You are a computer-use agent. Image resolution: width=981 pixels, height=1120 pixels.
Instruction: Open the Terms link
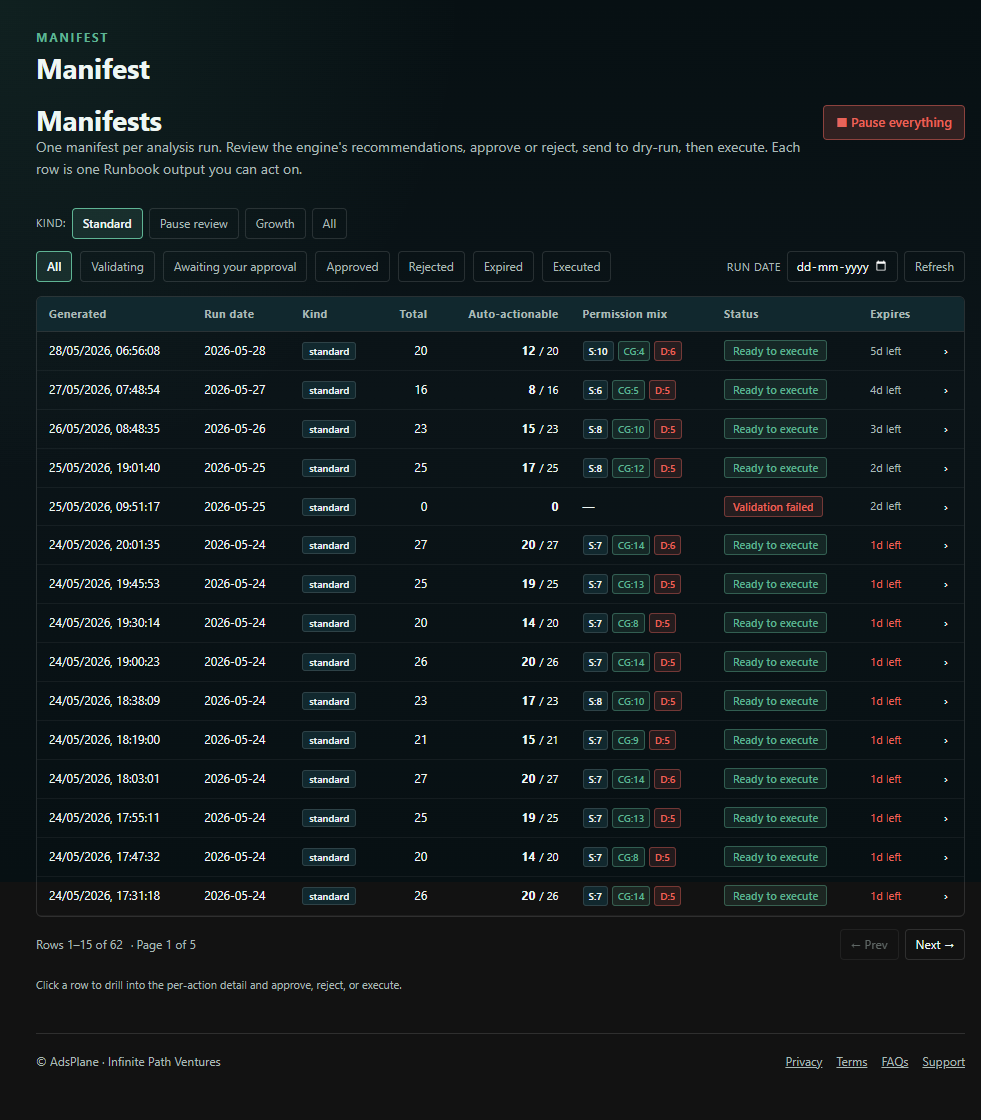852,1062
